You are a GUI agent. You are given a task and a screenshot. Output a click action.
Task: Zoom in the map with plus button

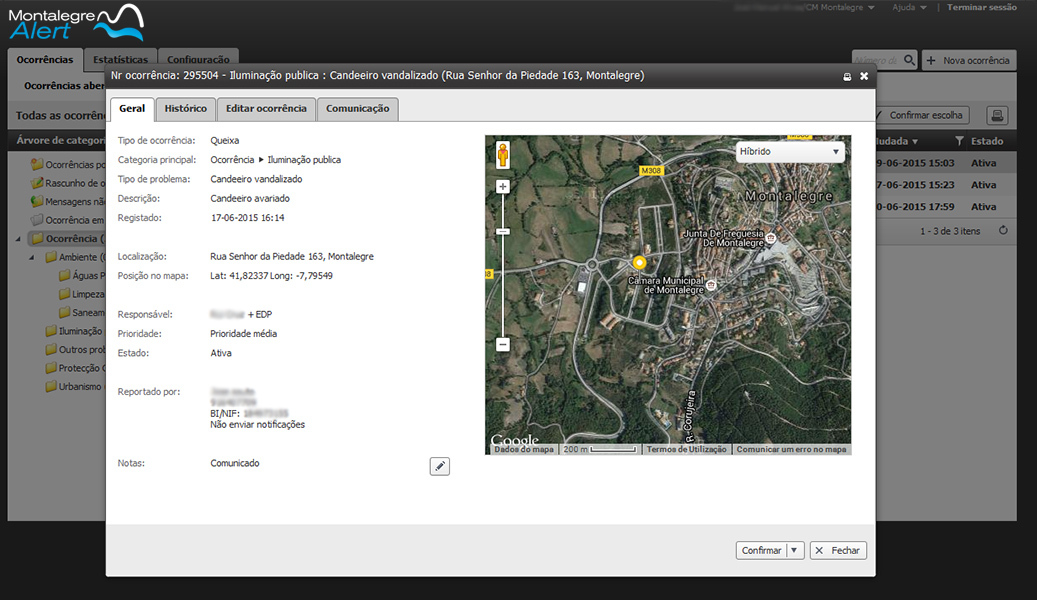[503, 187]
